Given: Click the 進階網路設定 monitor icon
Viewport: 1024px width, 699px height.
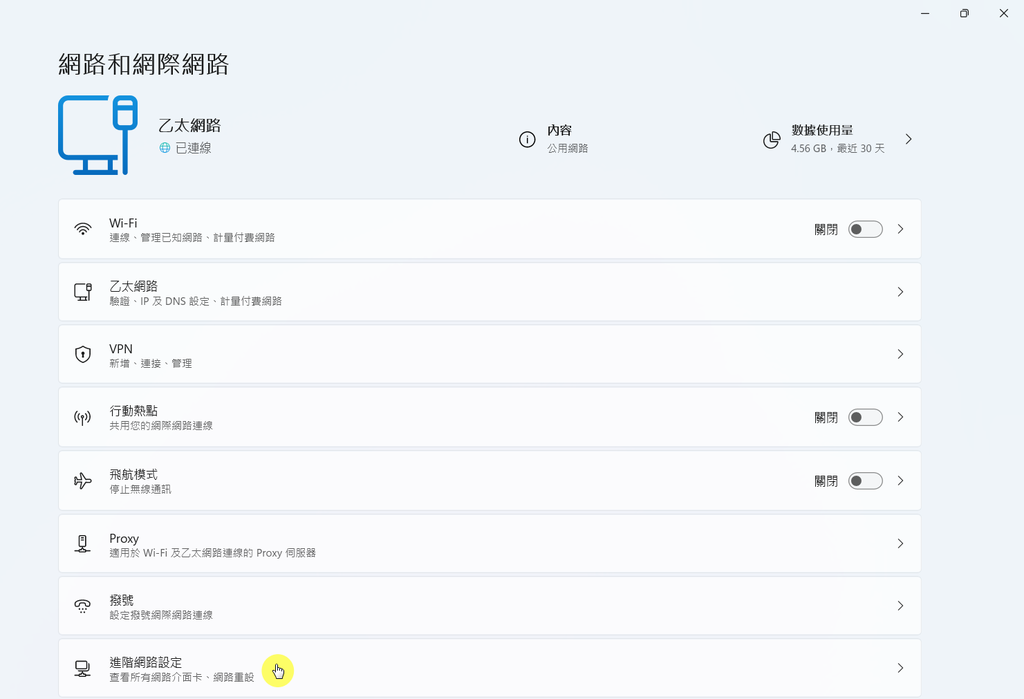Looking at the screenshot, I should point(85,668).
